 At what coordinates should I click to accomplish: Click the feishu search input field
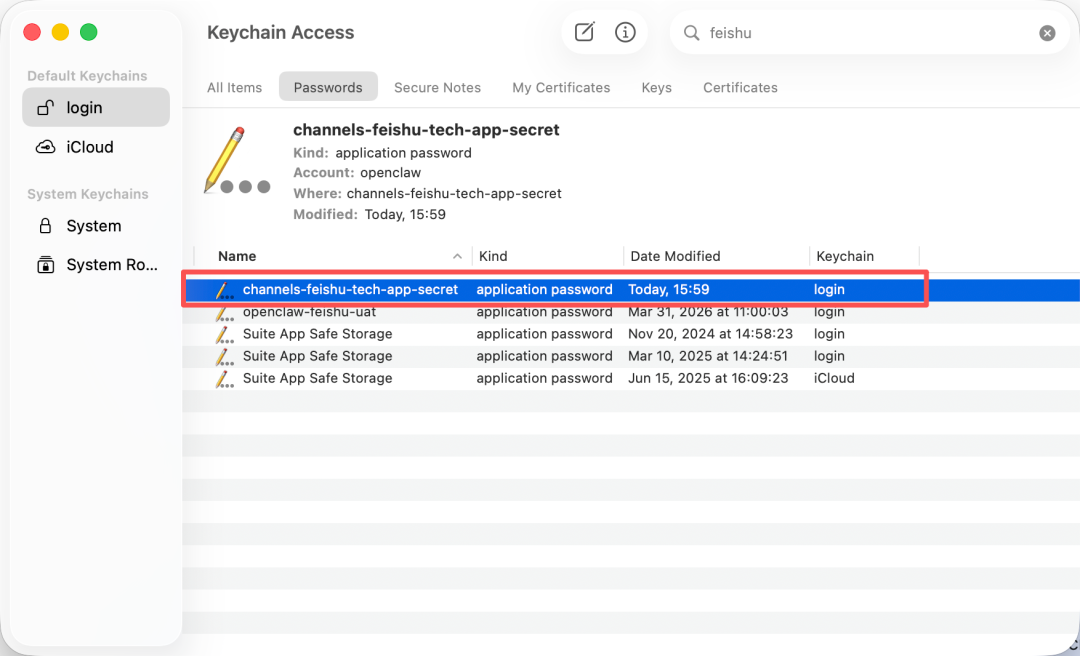860,33
